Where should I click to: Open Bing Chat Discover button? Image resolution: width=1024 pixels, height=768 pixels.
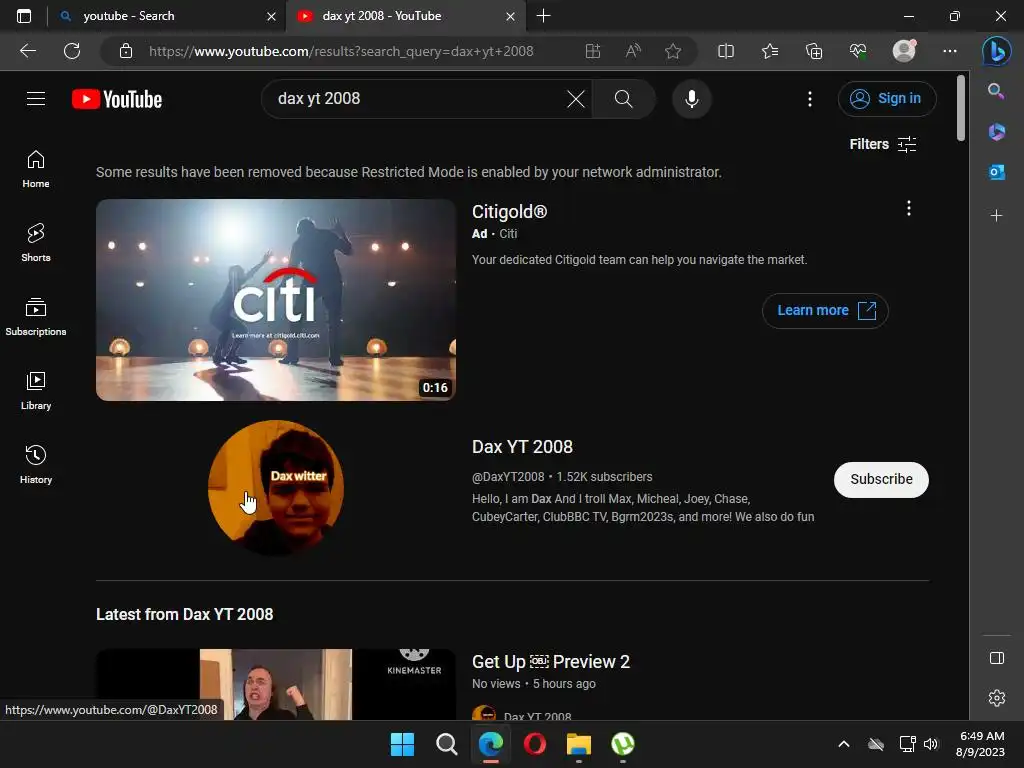pyautogui.click(x=997, y=51)
